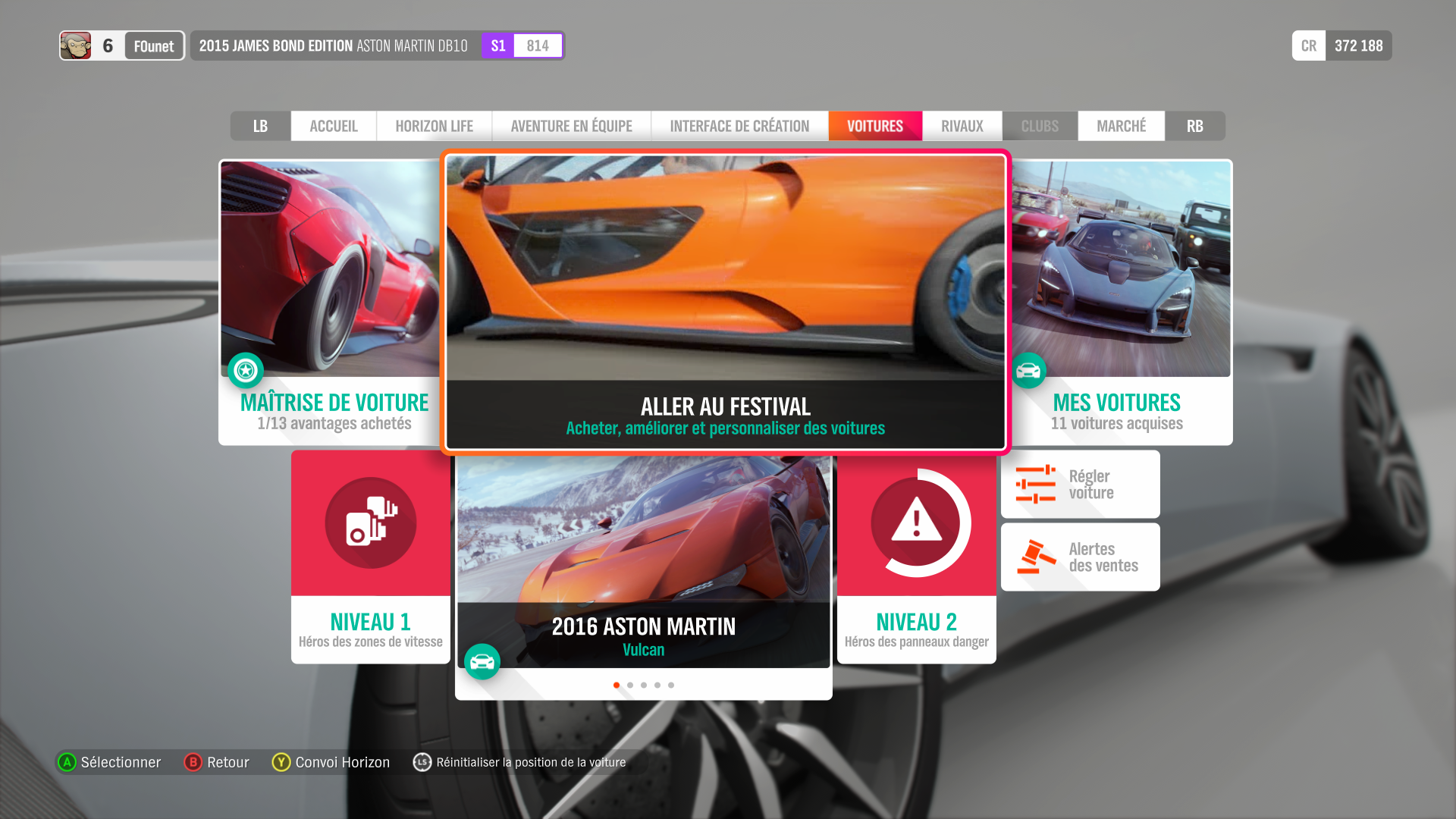The height and width of the screenshot is (819, 1456).
Task: Select the fifth carousel page dot
Action: (x=671, y=685)
